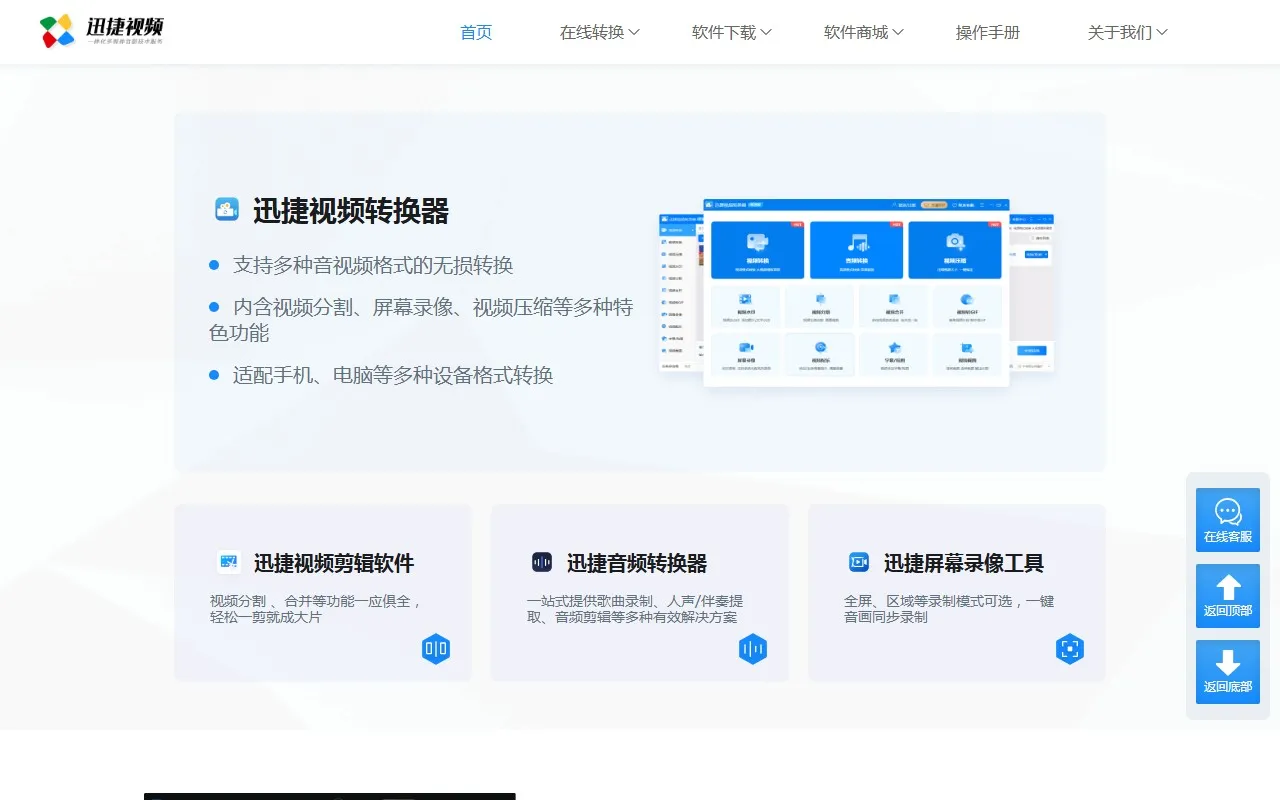Click the 返回顶部 button
Screen dimensions: 1280x800
coord(1228,596)
